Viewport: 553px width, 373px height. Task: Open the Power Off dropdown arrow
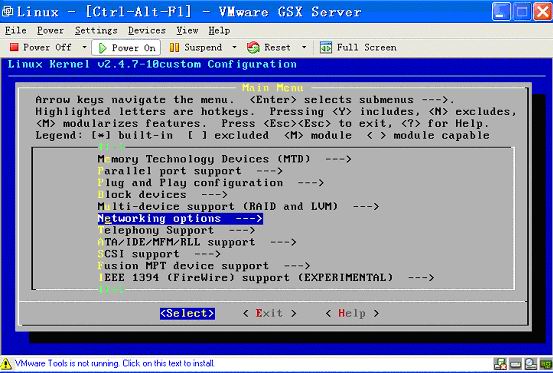tap(84, 47)
